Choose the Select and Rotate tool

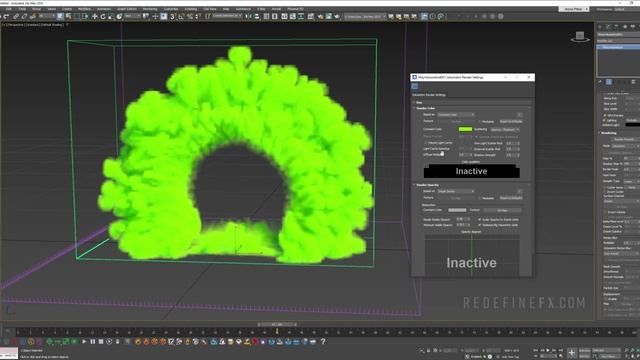click(x=103, y=16)
